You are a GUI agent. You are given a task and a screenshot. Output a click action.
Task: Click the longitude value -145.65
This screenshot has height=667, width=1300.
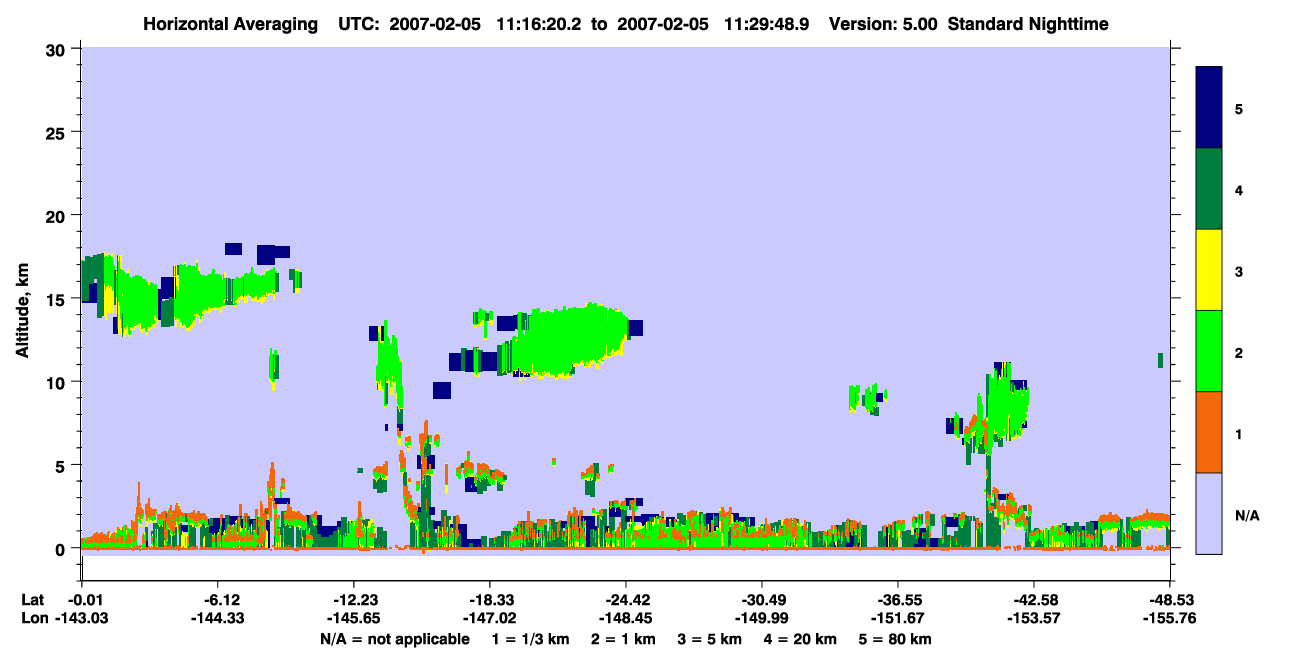[353, 618]
